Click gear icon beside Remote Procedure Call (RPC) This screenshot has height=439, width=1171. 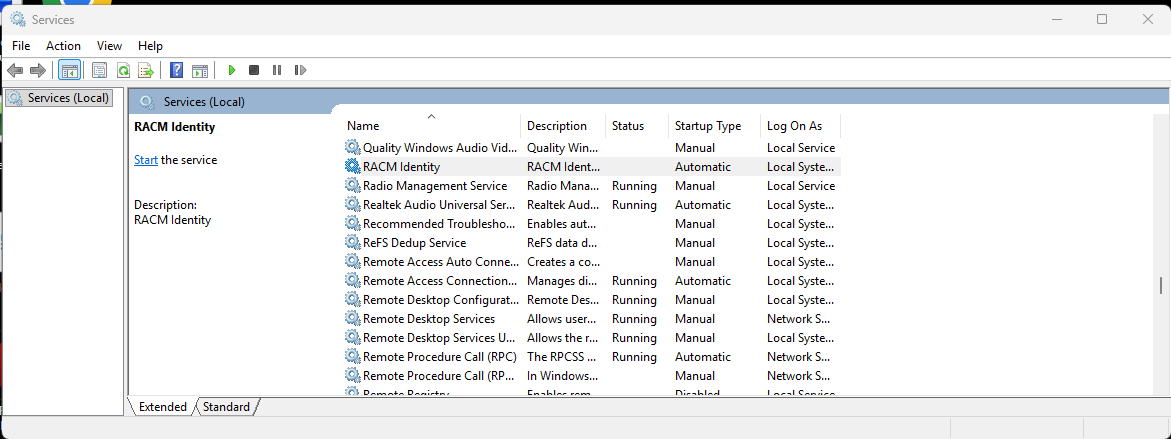[352, 357]
